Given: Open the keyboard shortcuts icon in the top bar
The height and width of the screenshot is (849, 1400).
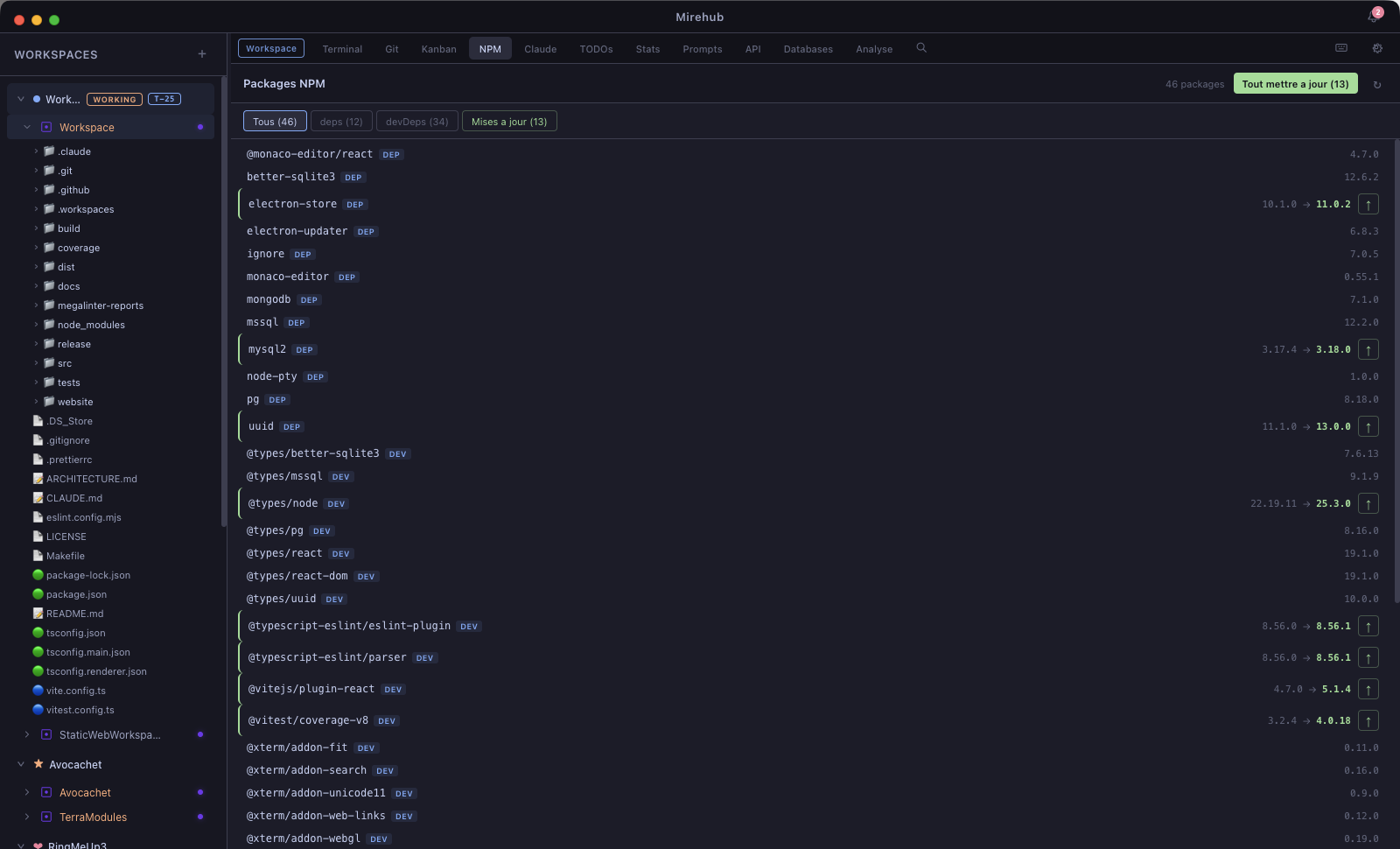Looking at the screenshot, I should [1340, 48].
